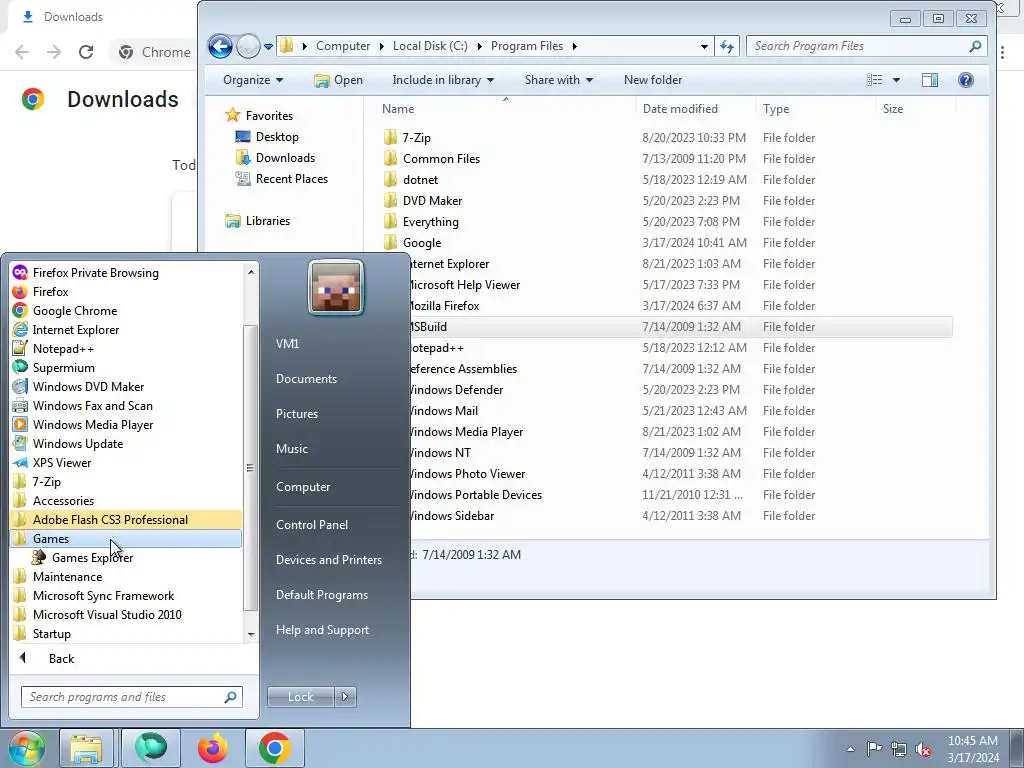This screenshot has width=1024, height=768.
Task: Open the Include in library dropdown
Action: click(443, 80)
